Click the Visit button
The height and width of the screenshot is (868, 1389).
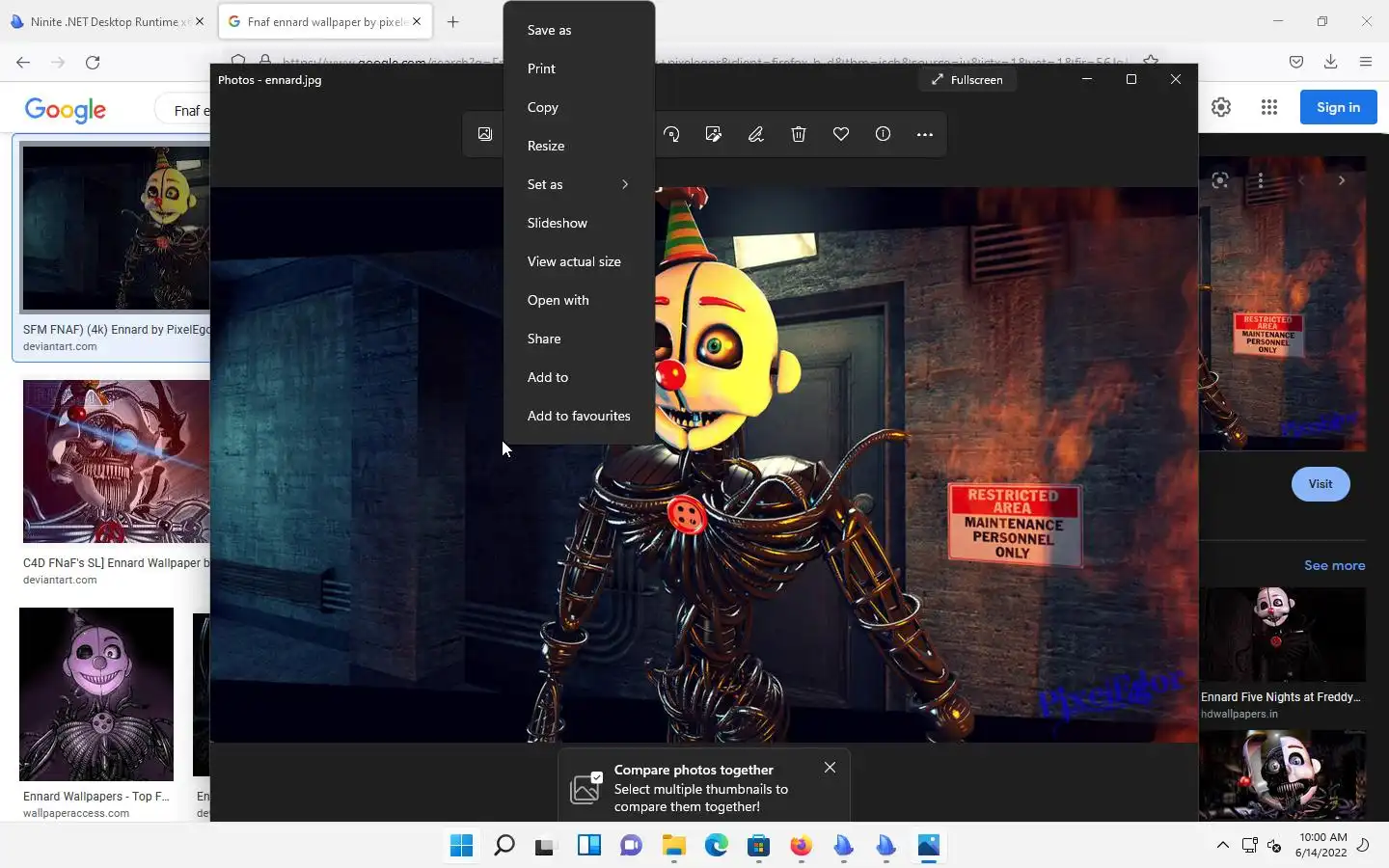pos(1320,484)
